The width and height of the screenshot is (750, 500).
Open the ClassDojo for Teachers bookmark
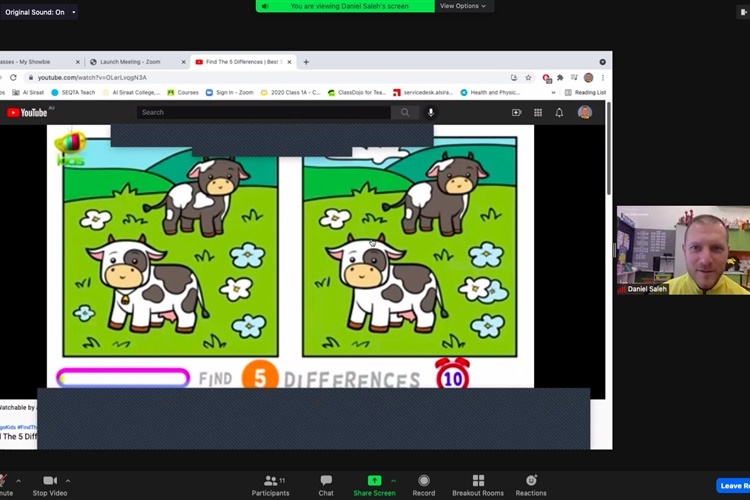(x=356, y=92)
